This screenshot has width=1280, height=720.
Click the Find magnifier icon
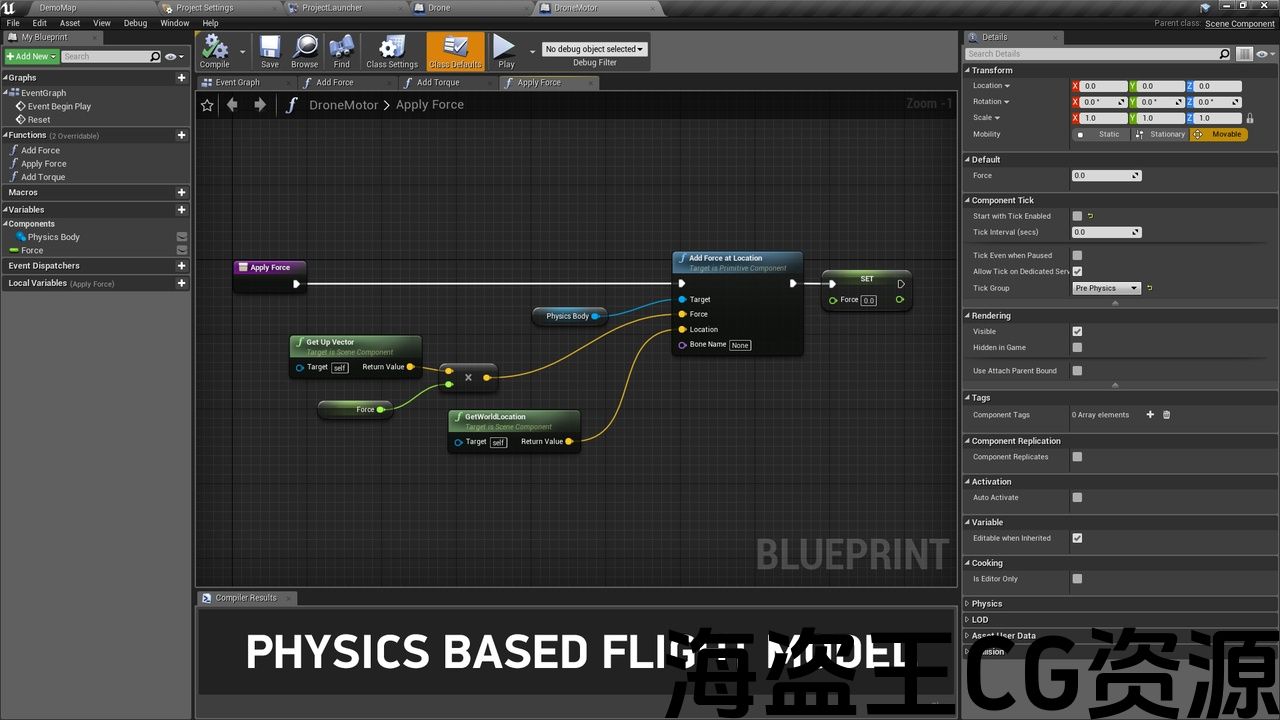[342, 49]
